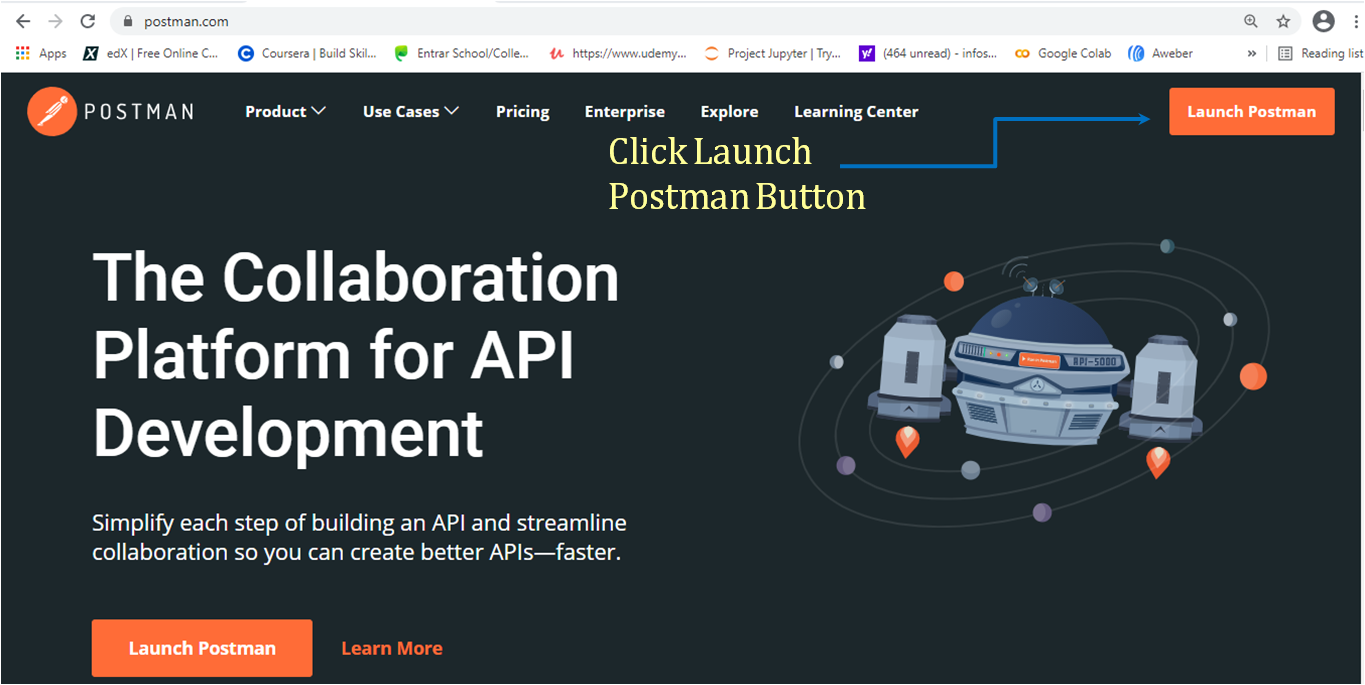Follow the Learn More link
Screen dimensions: 1365x685
click(x=392, y=648)
